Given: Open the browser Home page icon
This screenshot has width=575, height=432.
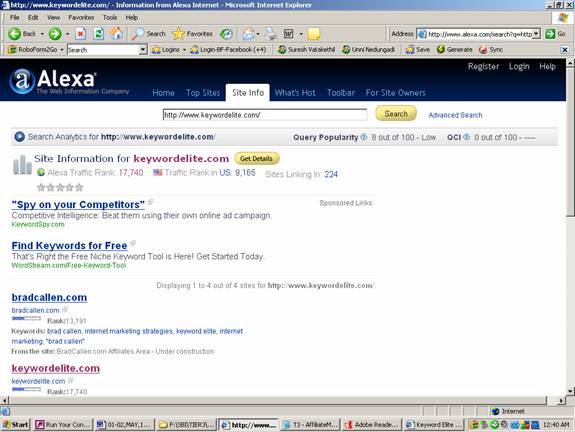Looking at the screenshot, I should click(117, 34).
